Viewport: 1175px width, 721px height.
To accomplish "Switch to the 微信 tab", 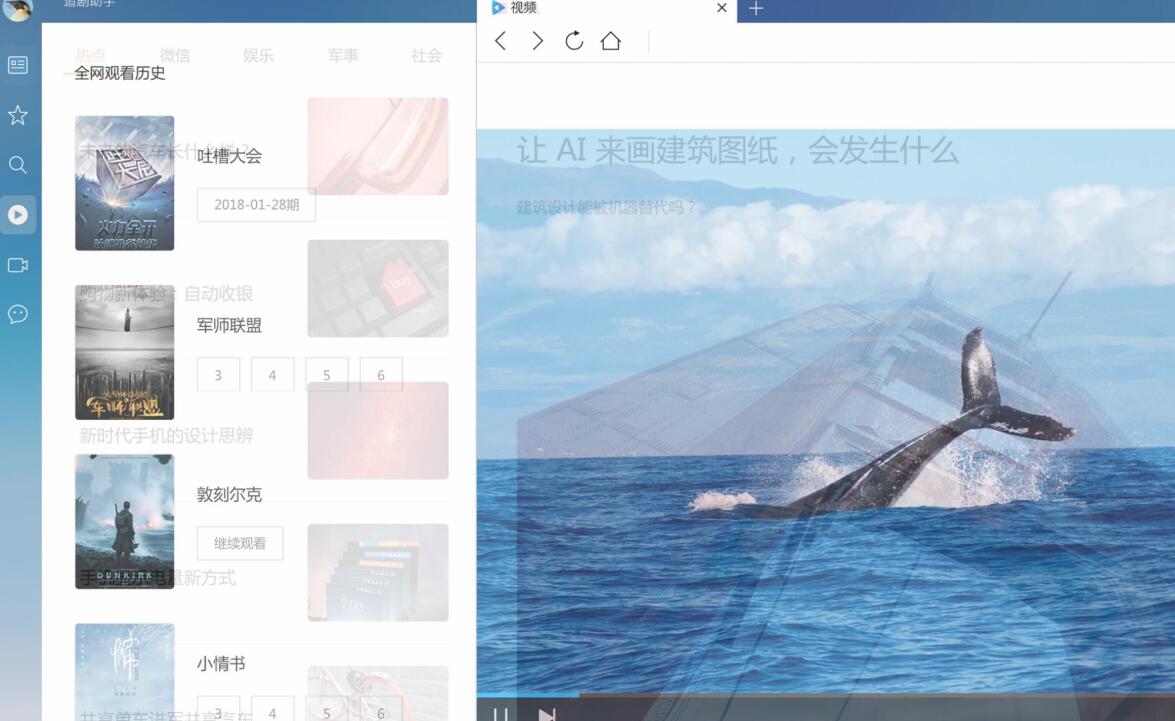I will (x=175, y=55).
